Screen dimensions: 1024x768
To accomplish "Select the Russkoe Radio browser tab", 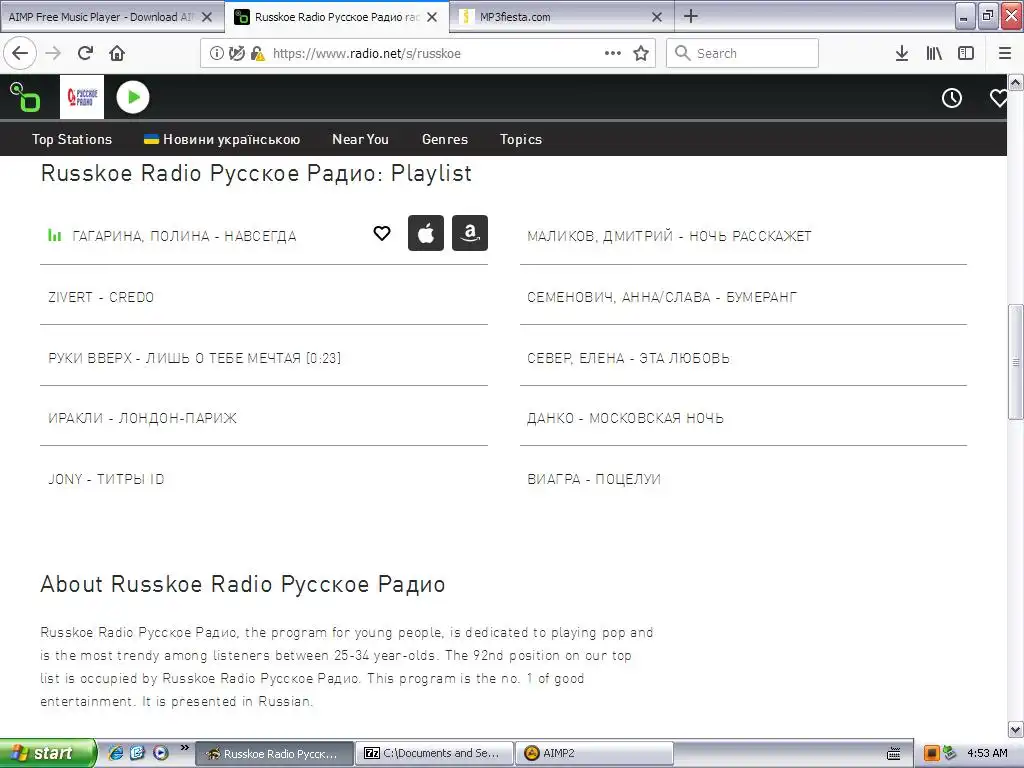I will 336,17.
